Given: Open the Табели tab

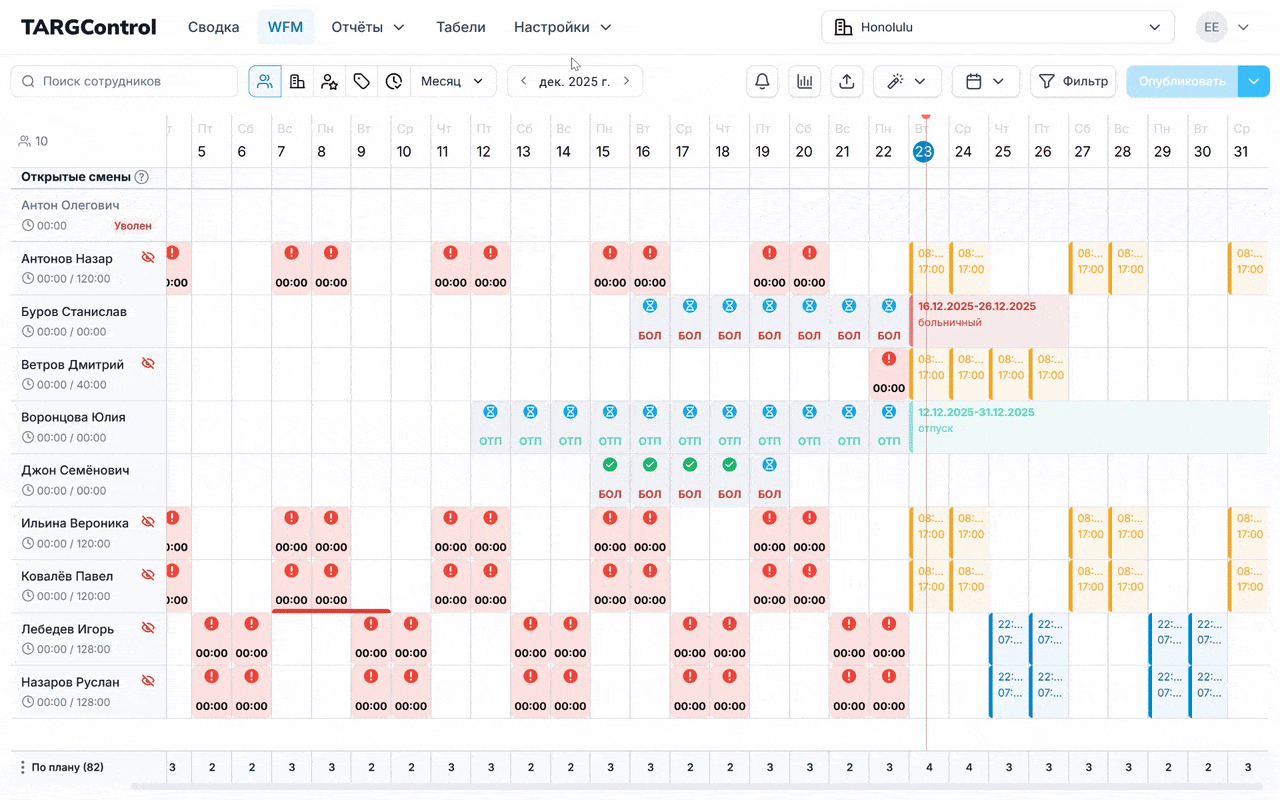Looking at the screenshot, I should (461, 28).
